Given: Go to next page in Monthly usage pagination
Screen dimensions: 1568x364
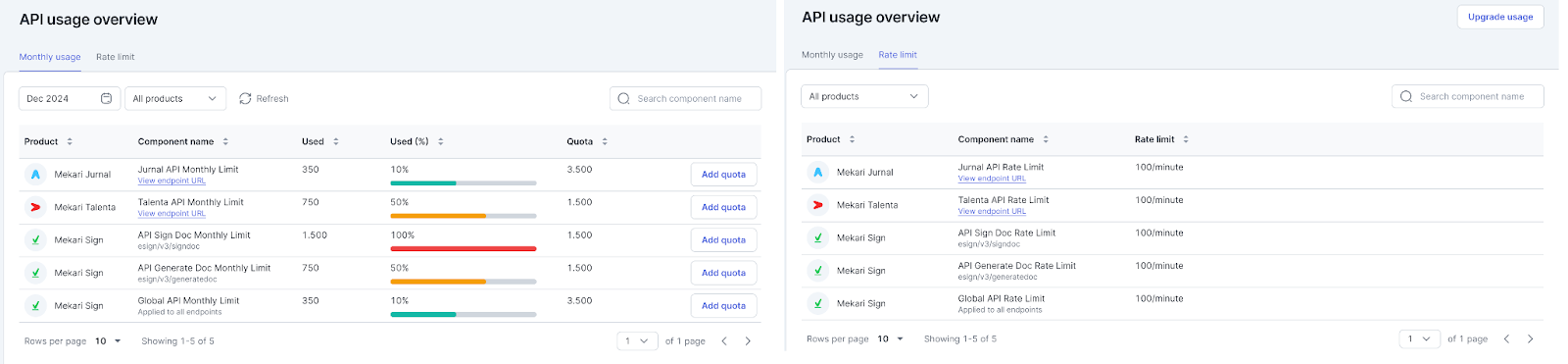Looking at the screenshot, I should (748, 341).
